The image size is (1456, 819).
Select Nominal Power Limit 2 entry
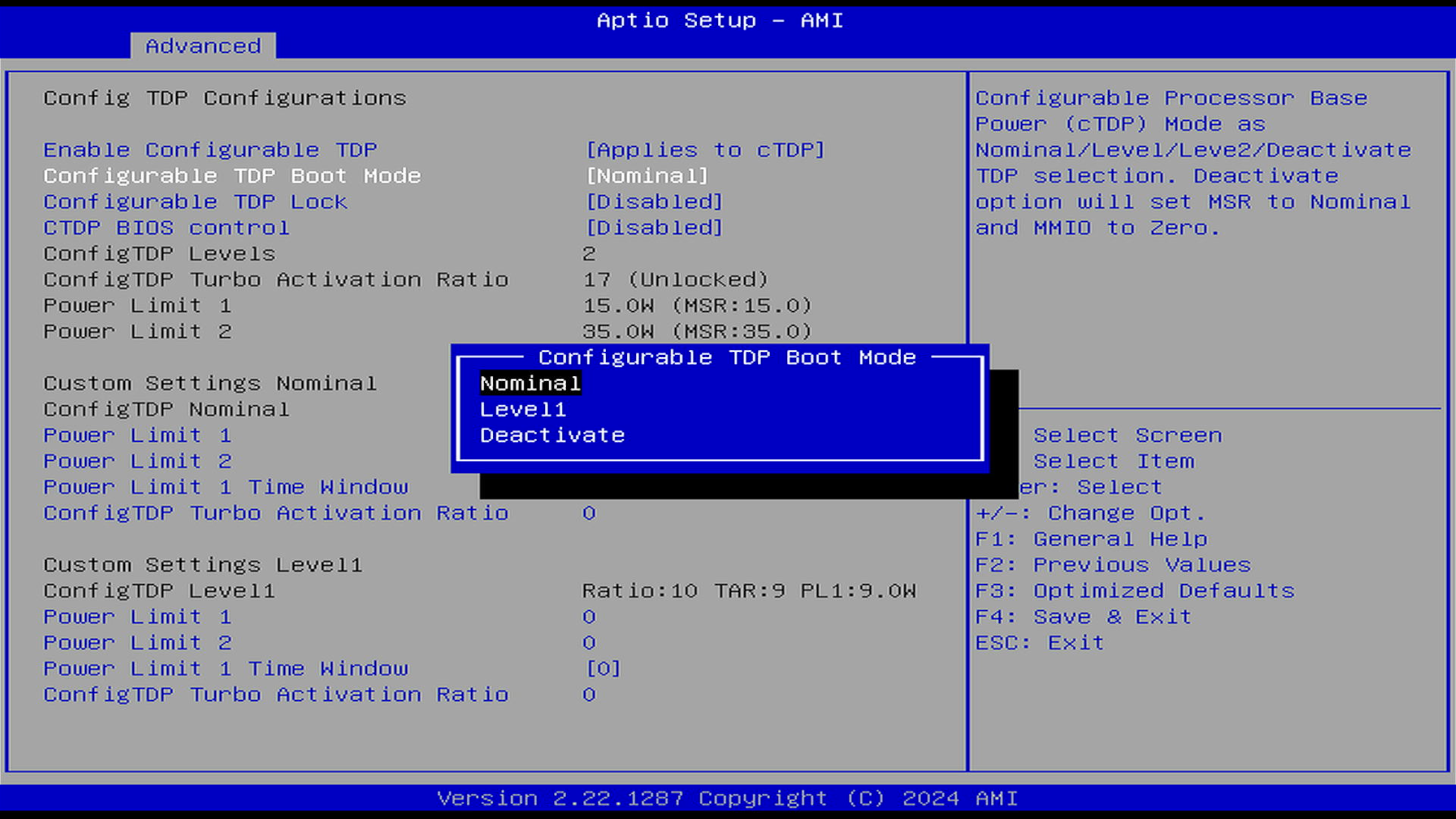(x=137, y=462)
